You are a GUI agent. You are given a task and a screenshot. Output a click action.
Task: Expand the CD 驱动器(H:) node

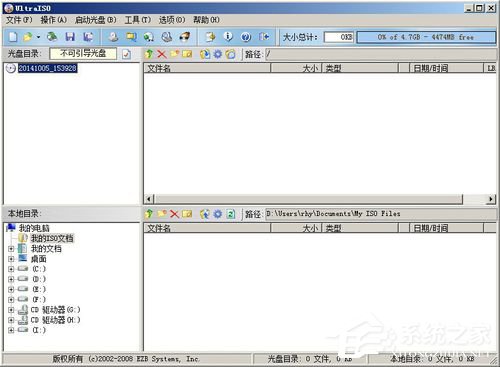11,320
